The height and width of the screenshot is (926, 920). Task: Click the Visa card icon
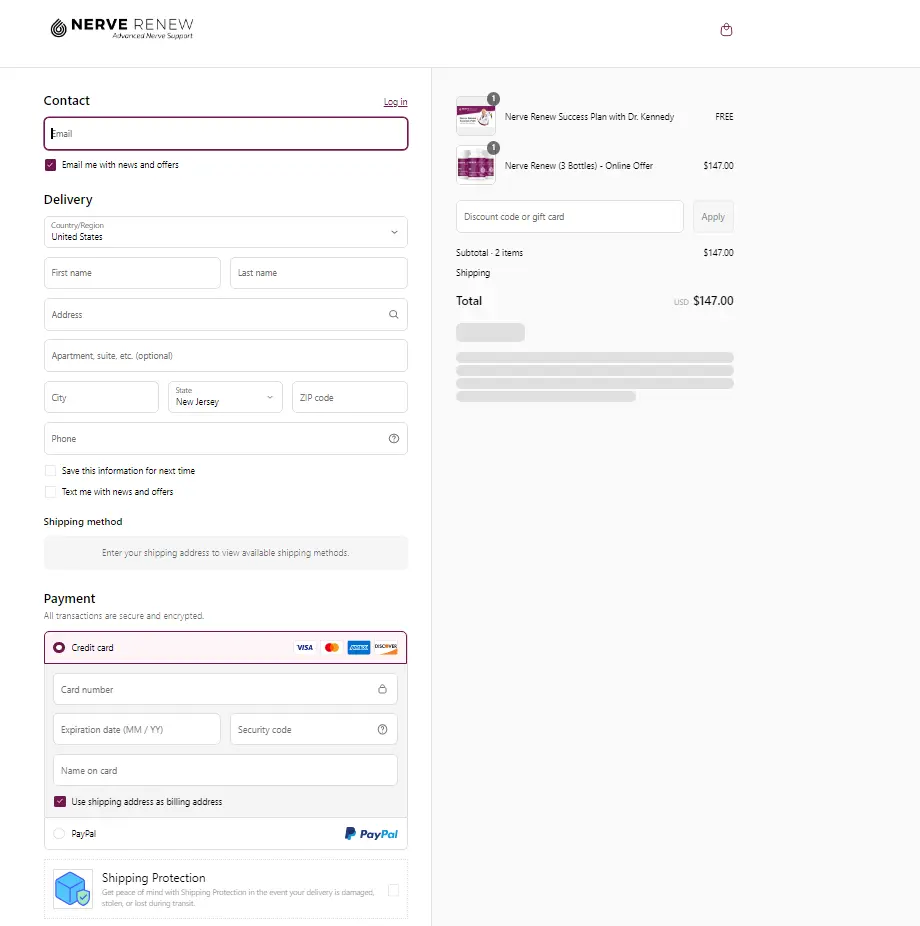point(304,647)
